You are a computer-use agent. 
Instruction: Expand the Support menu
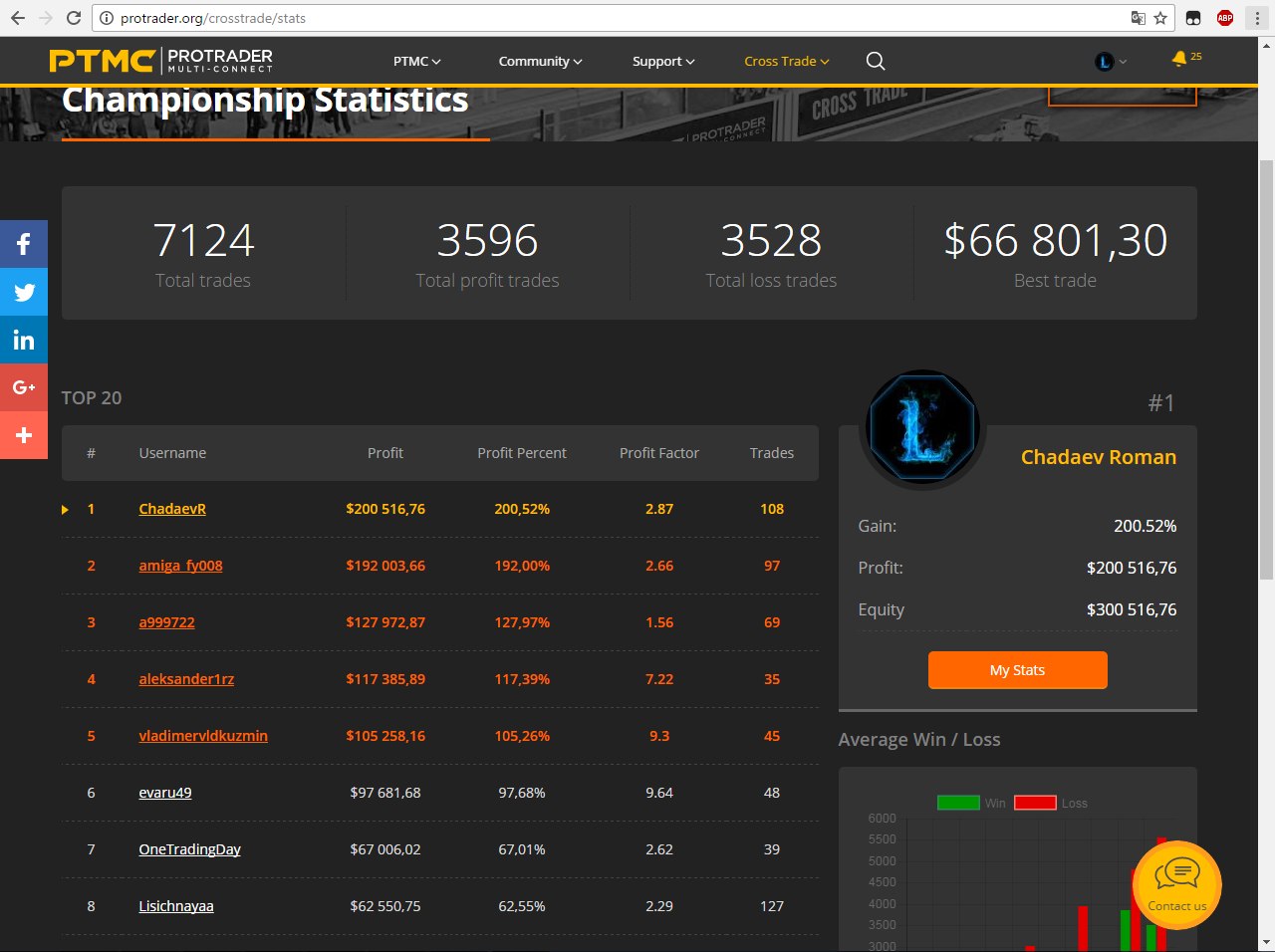point(663,62)
